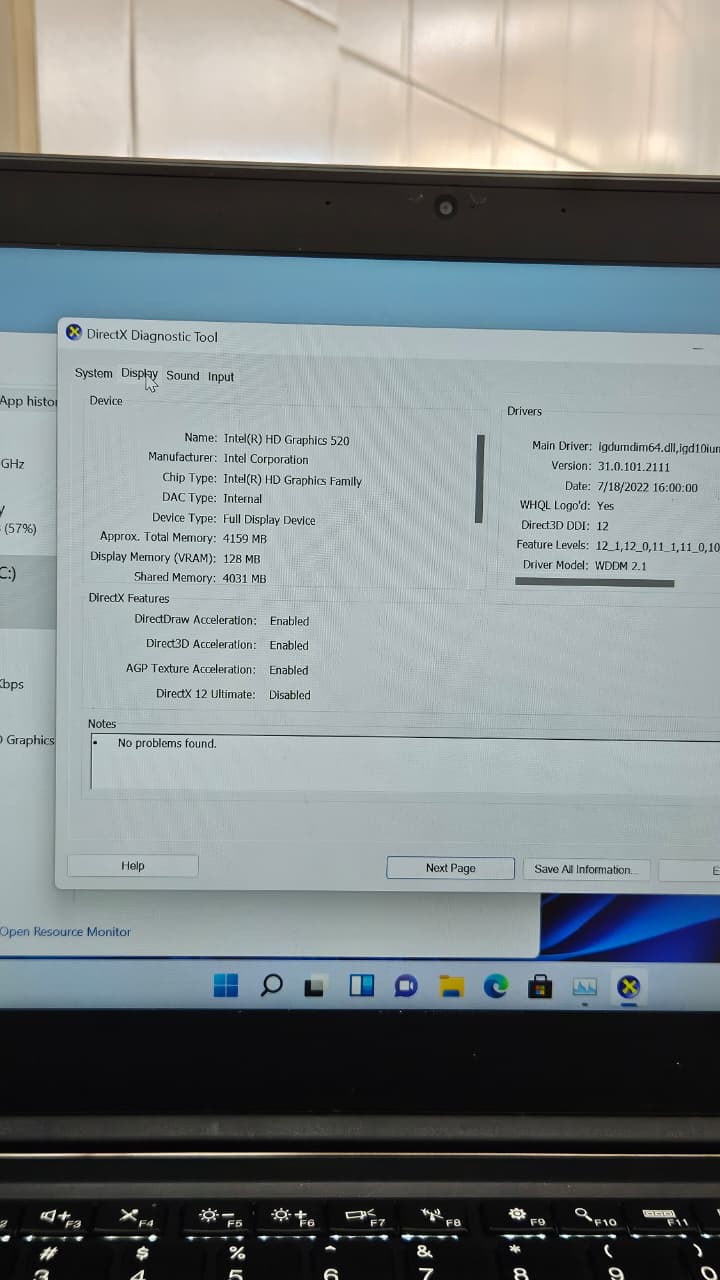Open Task View from the taskbar
720x1280 pixels.
[315, 987]
